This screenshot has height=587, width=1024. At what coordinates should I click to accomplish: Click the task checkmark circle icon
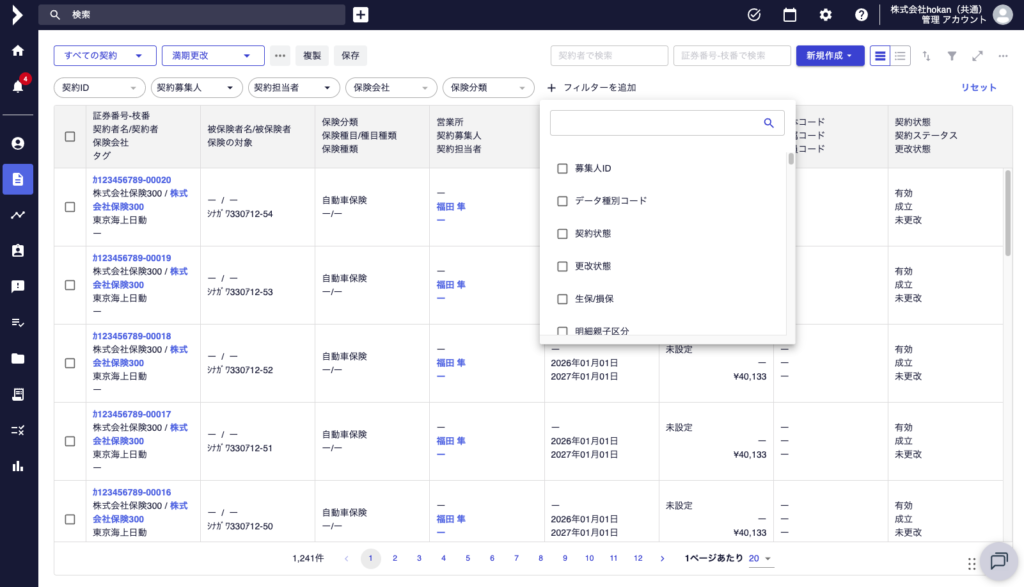(x=754, y=15)
